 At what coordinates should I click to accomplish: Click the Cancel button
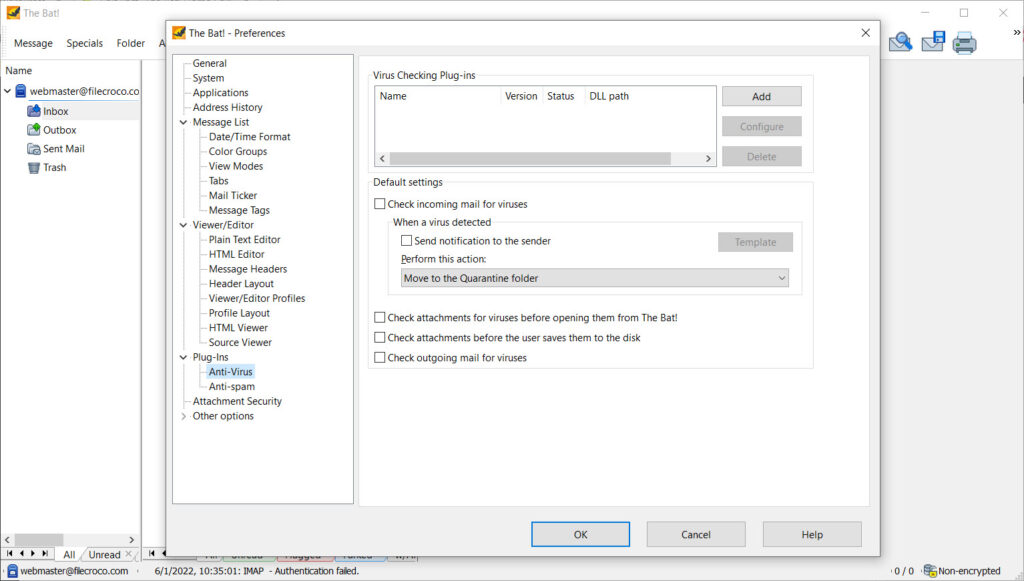coord(696,534)
